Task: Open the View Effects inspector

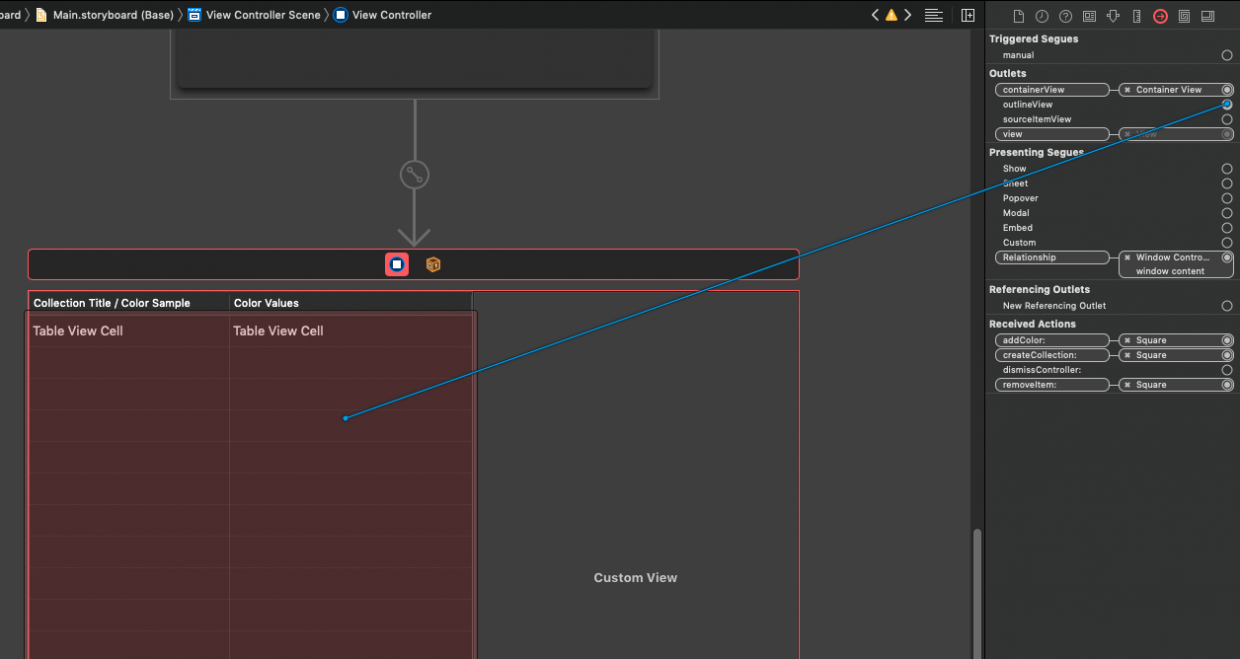Action: pos(1208,15)
